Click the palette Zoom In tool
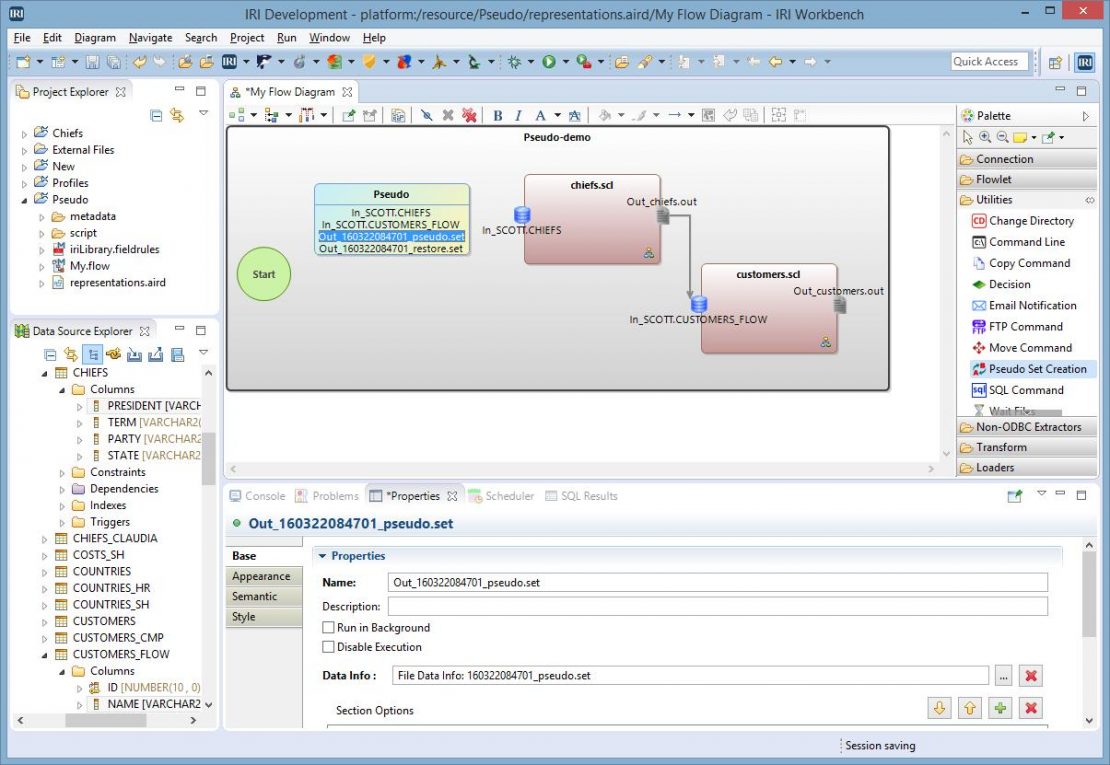 [x=985, y=137]
